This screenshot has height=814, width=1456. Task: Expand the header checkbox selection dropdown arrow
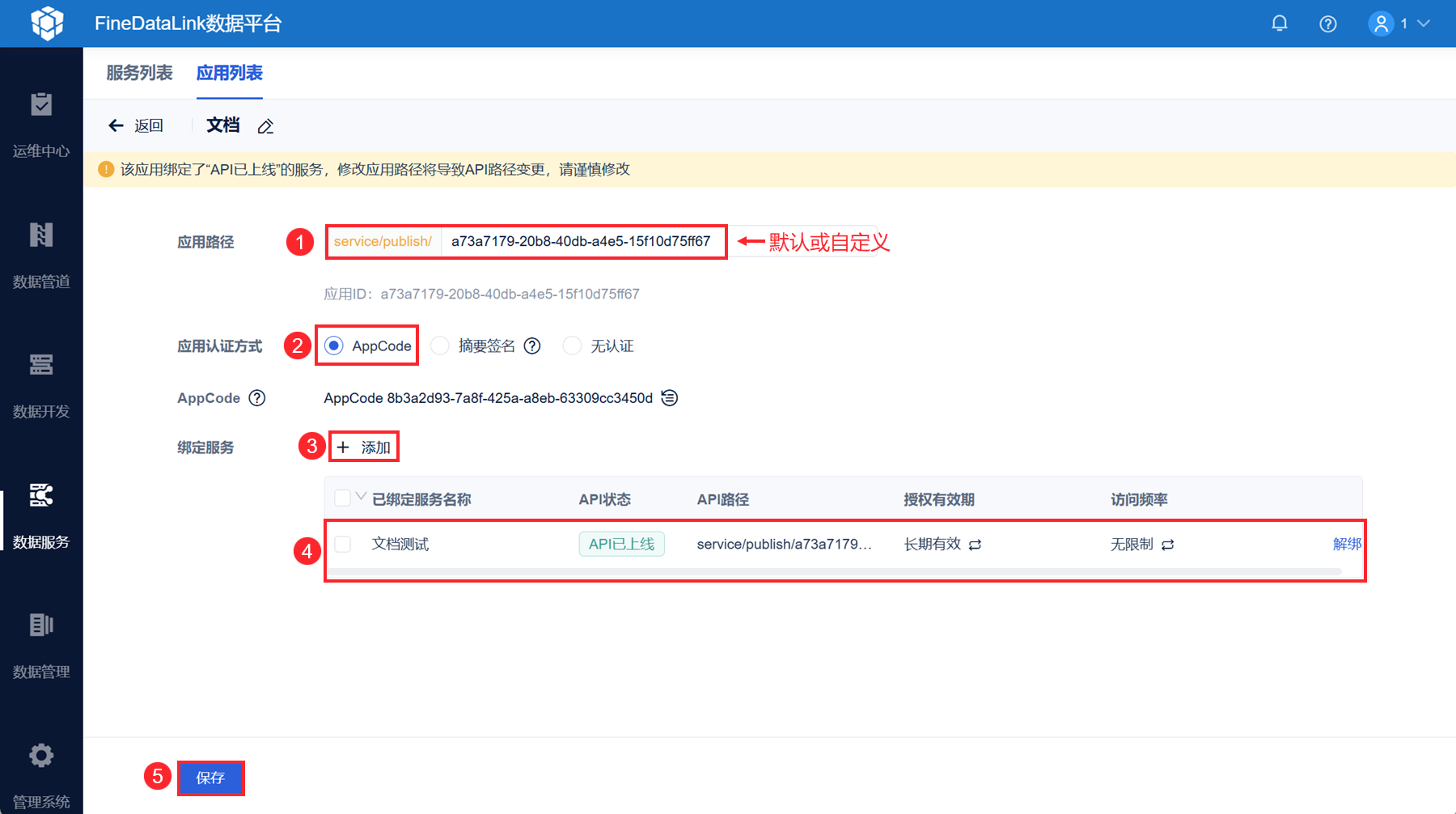[x=361, y=496]
